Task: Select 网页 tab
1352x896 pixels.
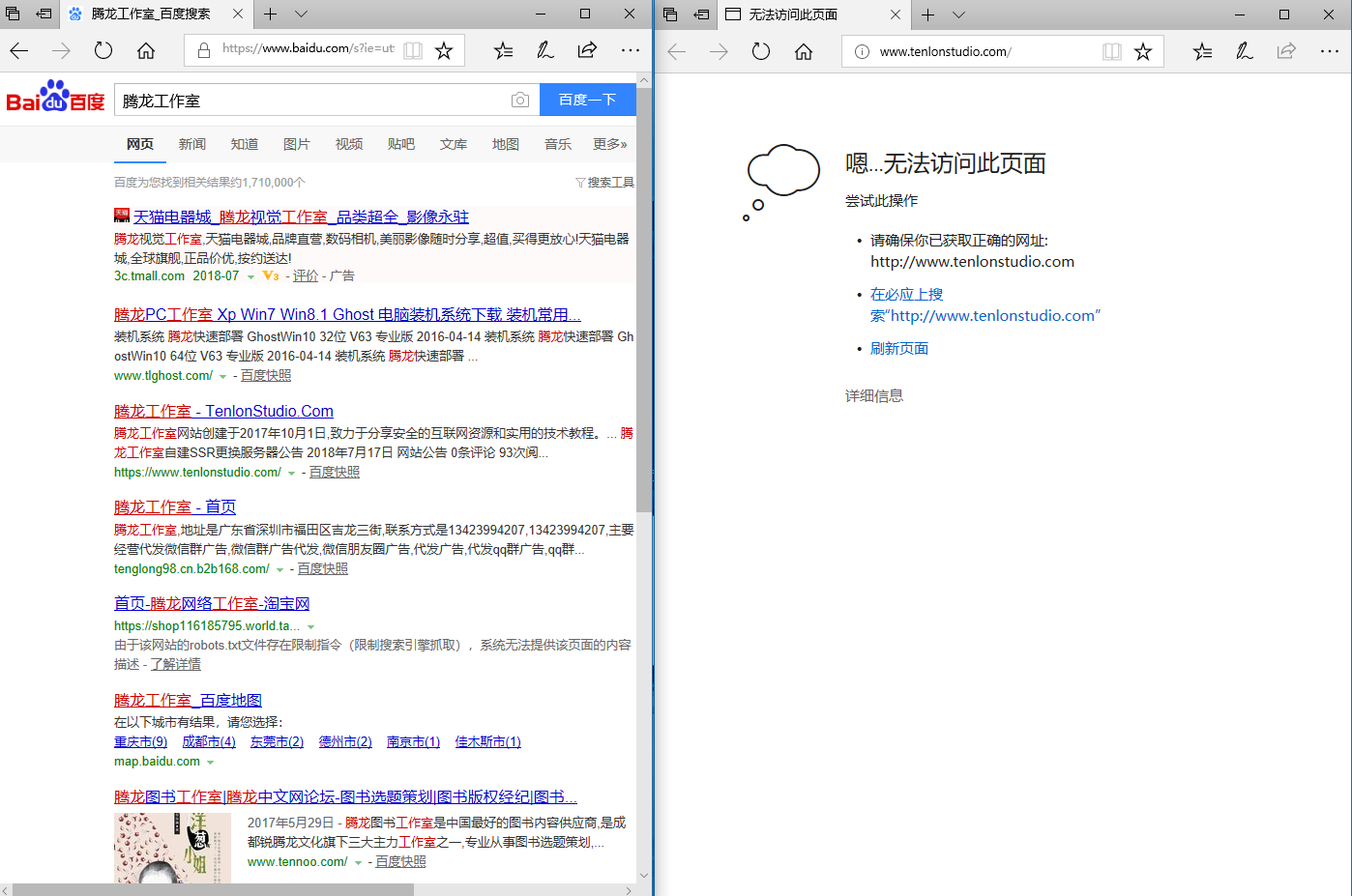Action: [x=140, y=144]
